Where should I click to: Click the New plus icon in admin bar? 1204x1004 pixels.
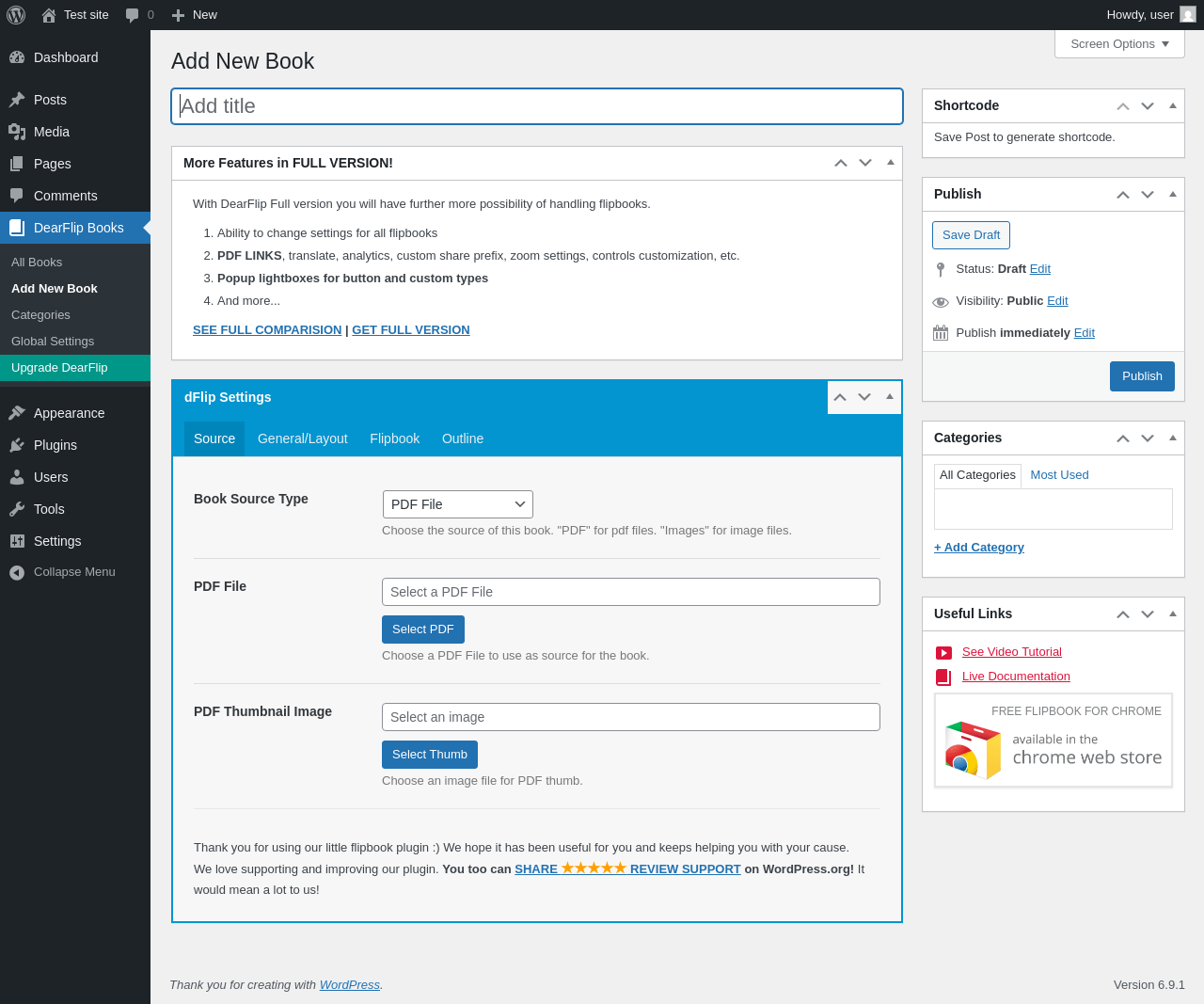(x=178, y=15)
